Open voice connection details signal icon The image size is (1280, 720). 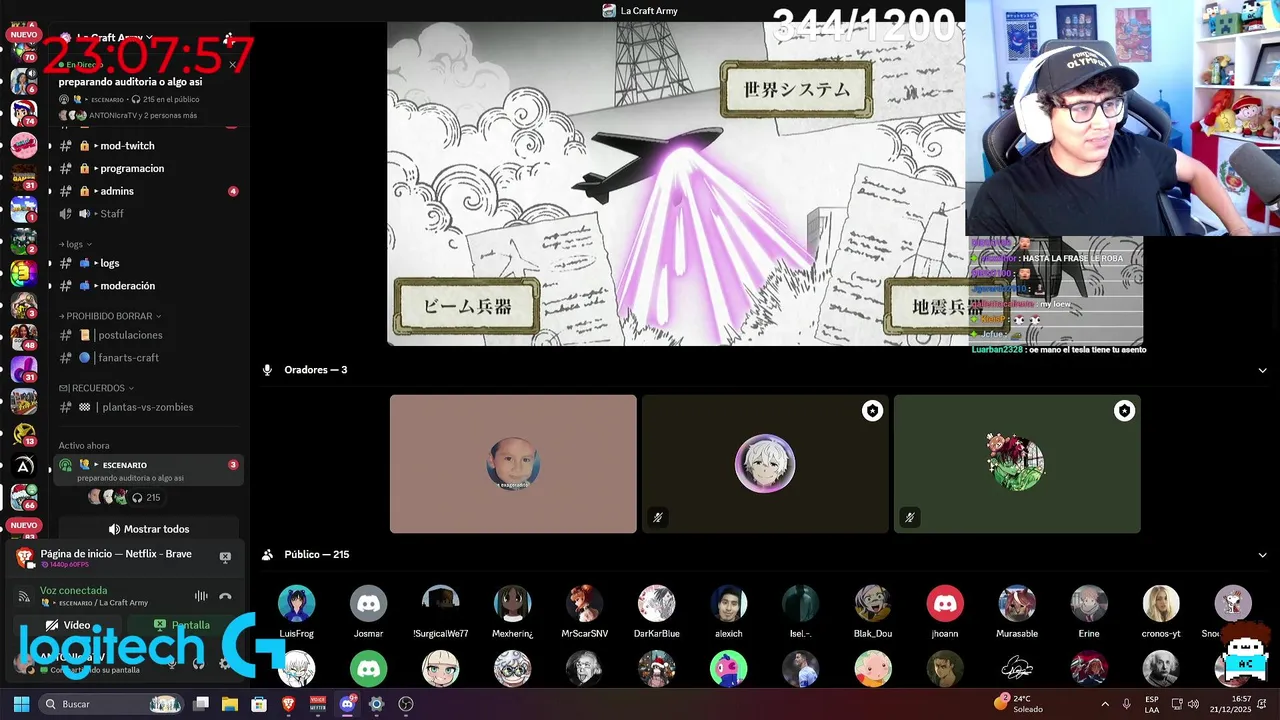[24, 596]
